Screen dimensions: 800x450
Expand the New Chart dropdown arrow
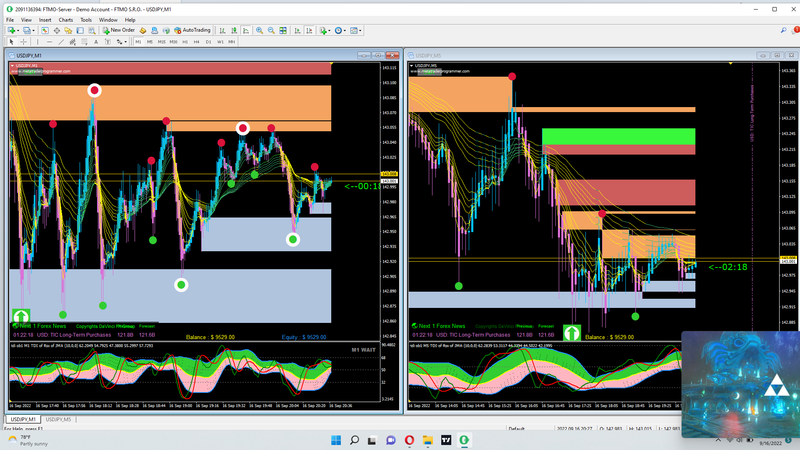tap(18, 31)
